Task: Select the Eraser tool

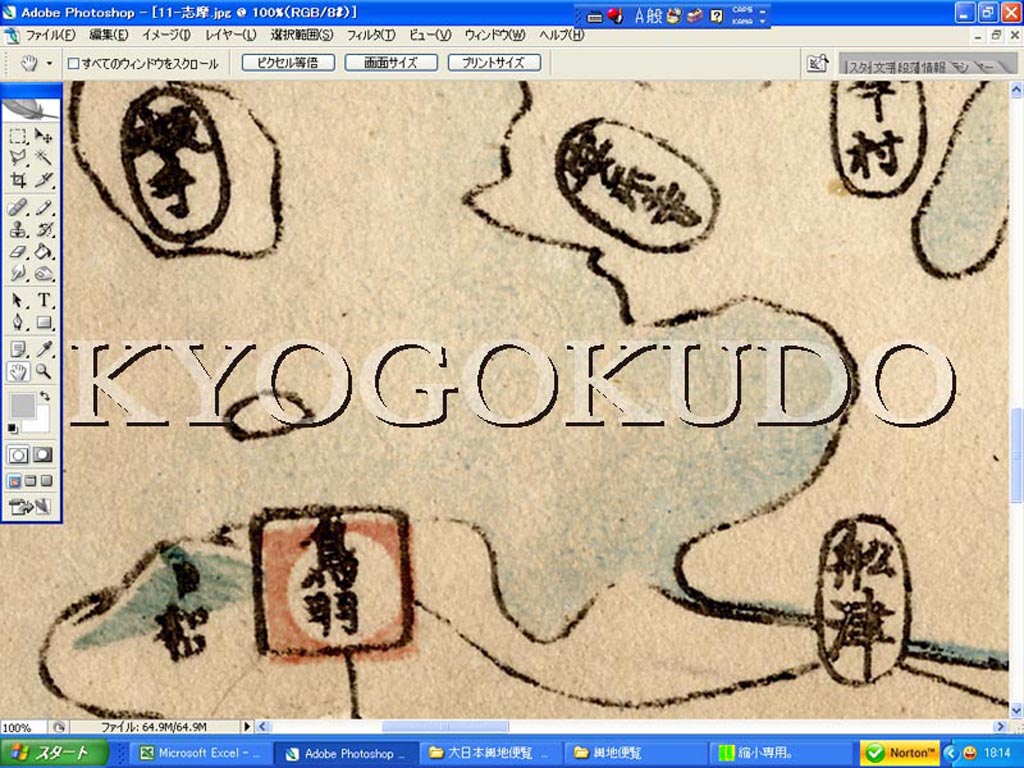Action: (18, 251)
